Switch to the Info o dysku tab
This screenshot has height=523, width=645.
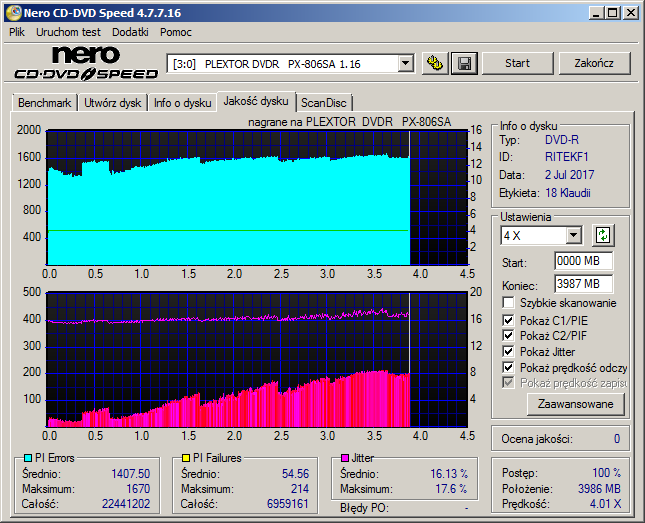[183, 103]
